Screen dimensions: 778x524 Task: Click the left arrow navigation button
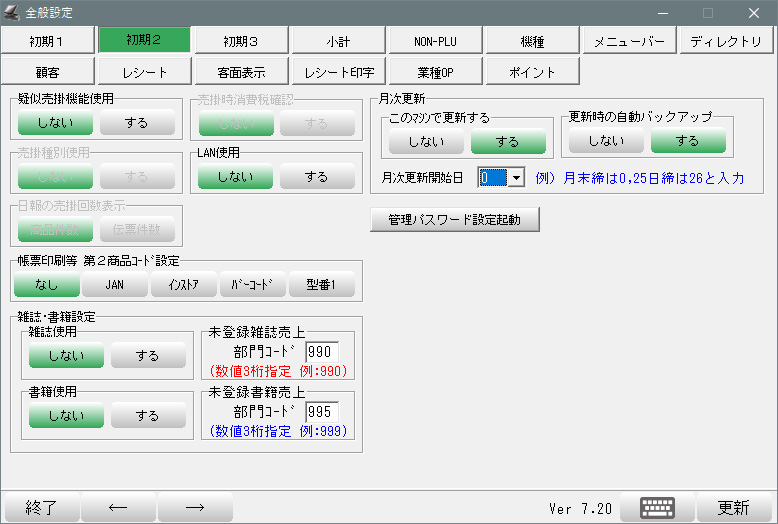pyautogui.click(x=118, y=507)
